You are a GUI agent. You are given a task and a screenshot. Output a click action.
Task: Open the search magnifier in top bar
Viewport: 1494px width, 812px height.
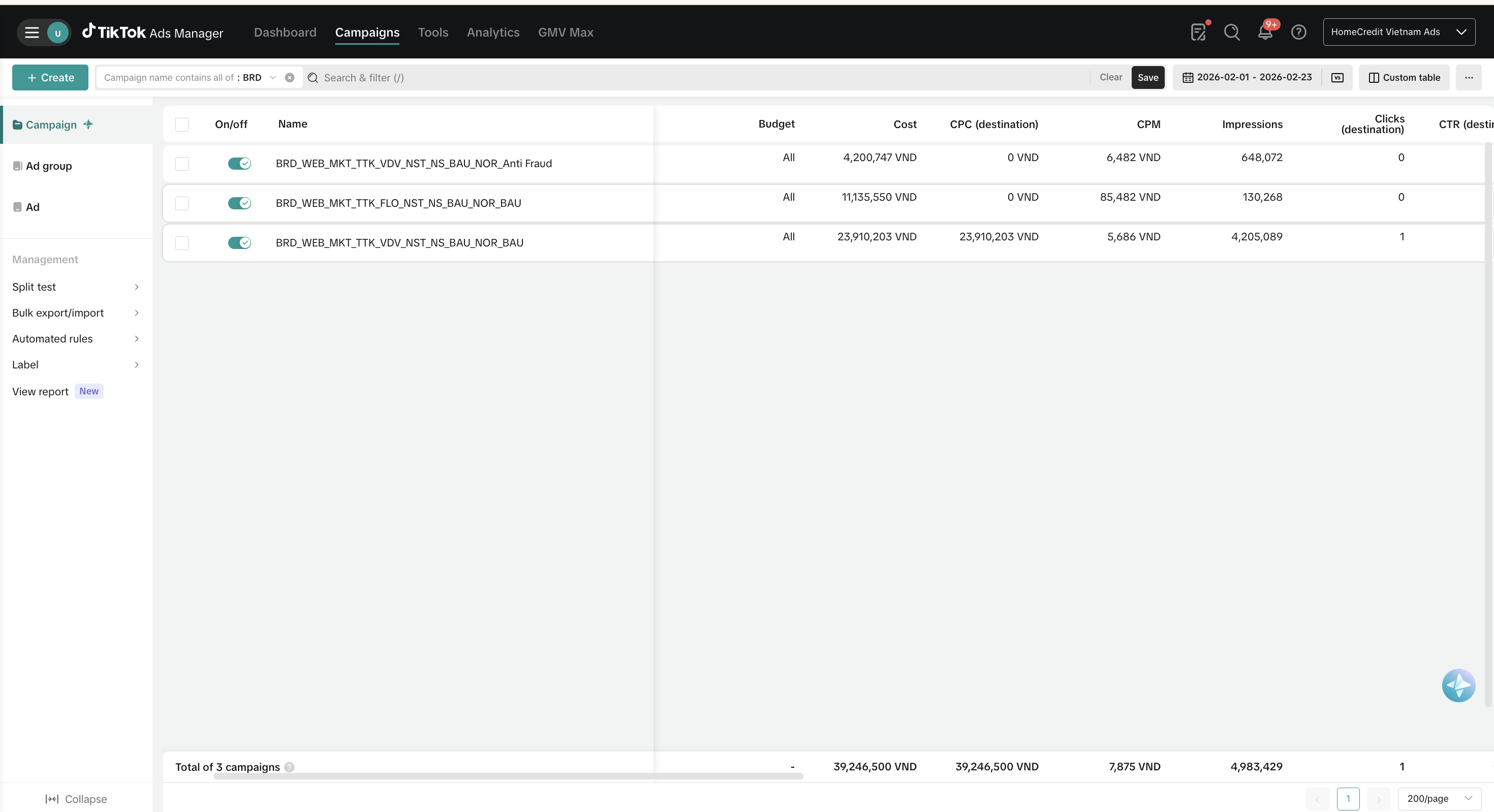coord(1231,33)
